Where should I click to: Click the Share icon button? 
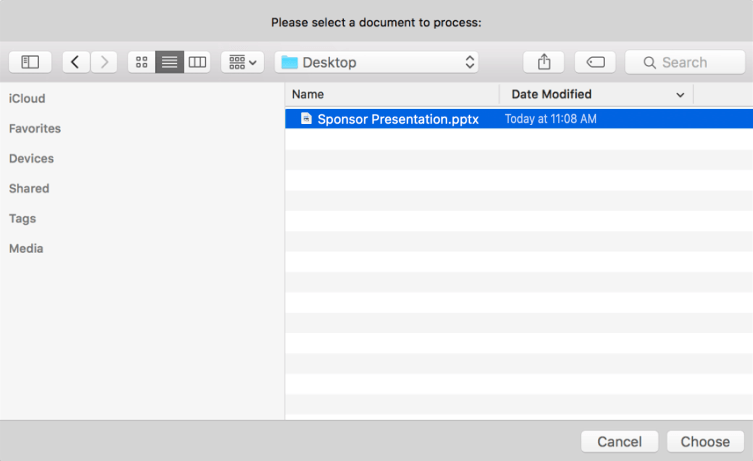point(544,62)
